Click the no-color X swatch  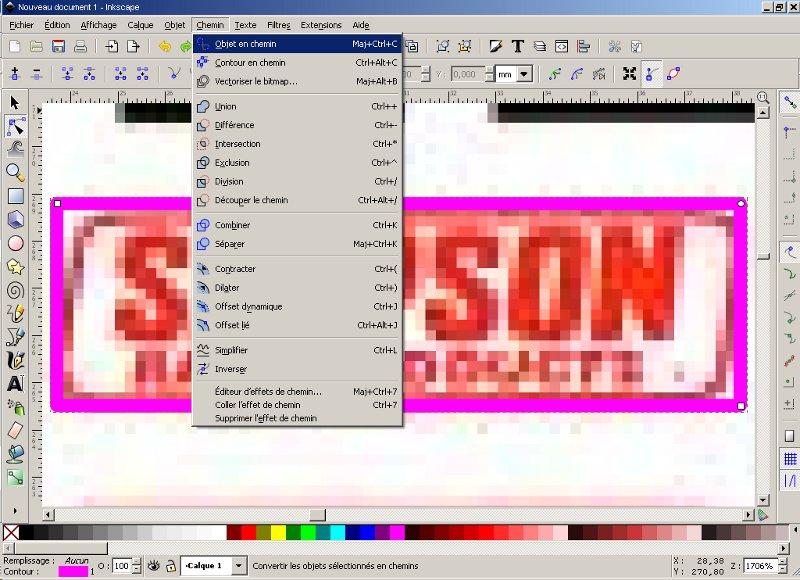[11, 533]
